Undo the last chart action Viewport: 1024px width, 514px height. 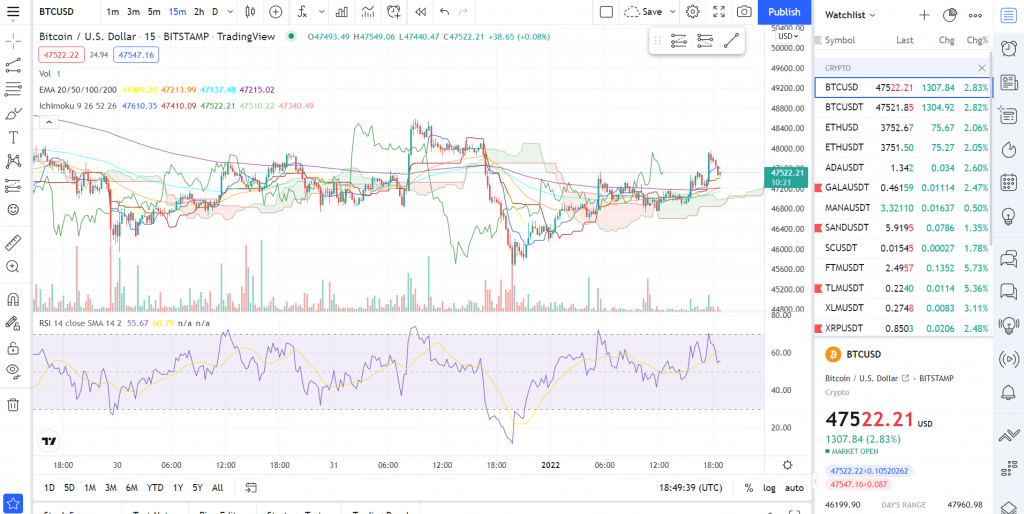(445, 12)
